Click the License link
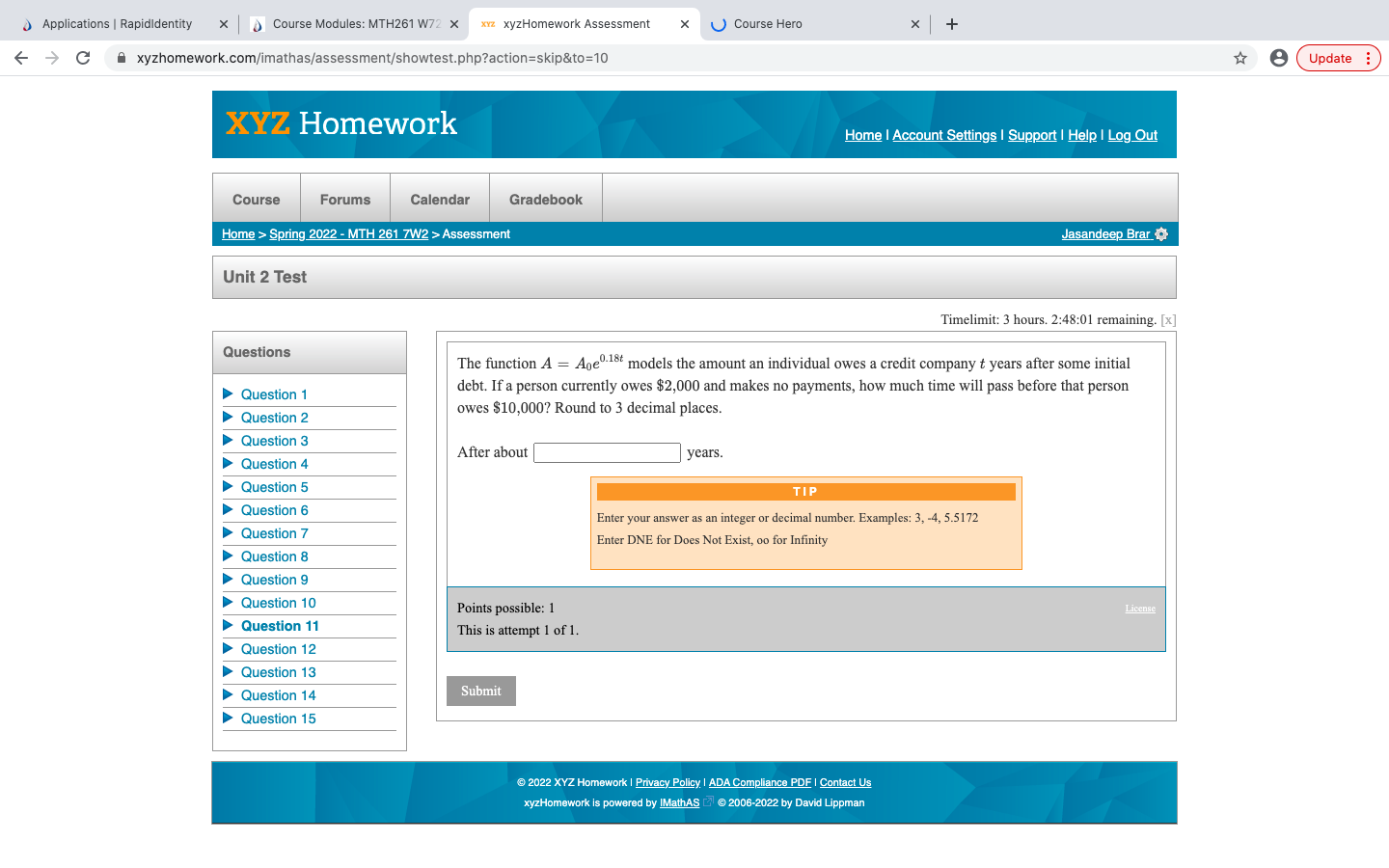Screen dimensions: 1389x868 [1140, 608]
